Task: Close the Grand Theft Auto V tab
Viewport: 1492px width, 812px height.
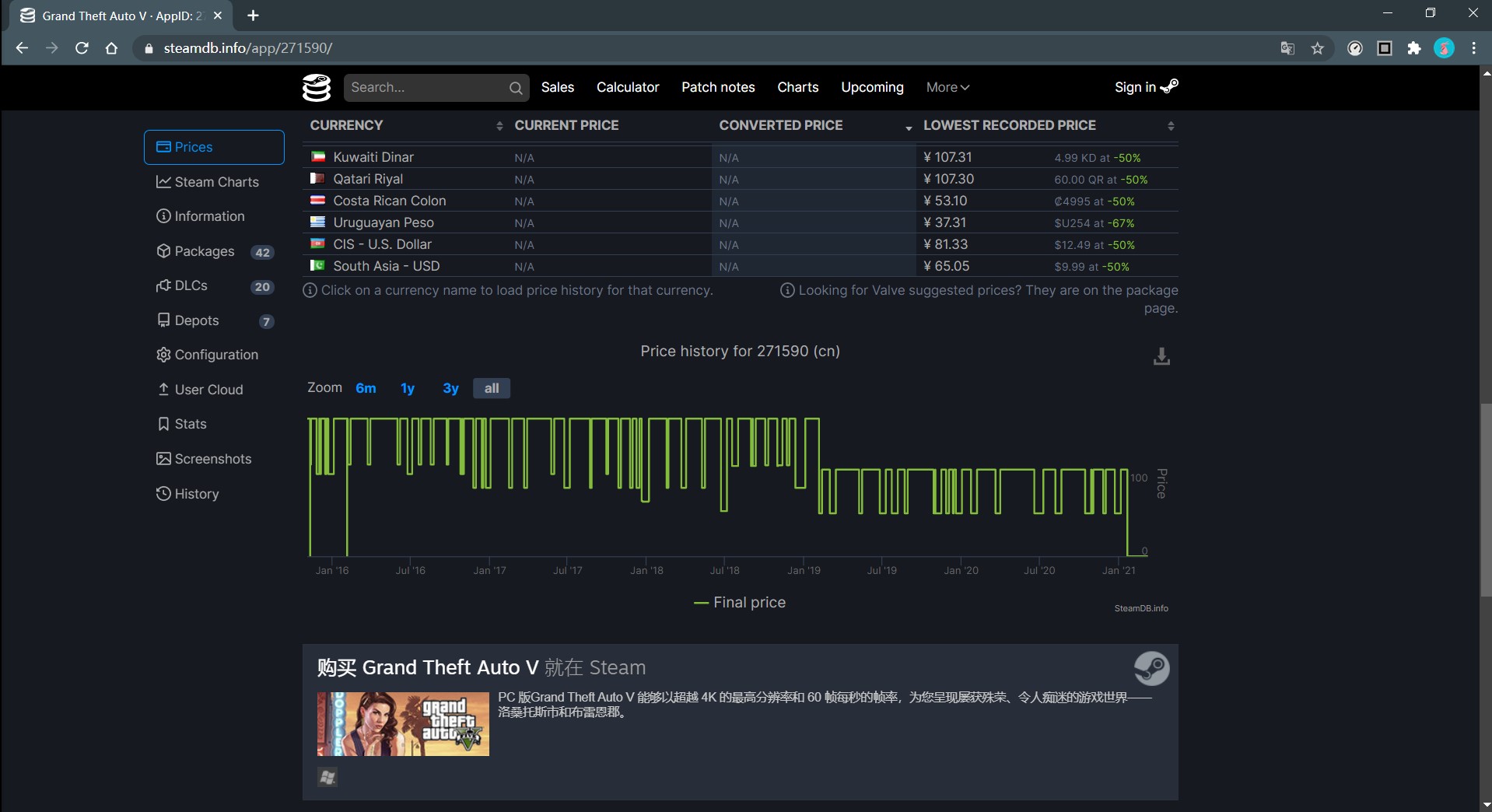Action: pyautogui.click(x=218, y=16)
